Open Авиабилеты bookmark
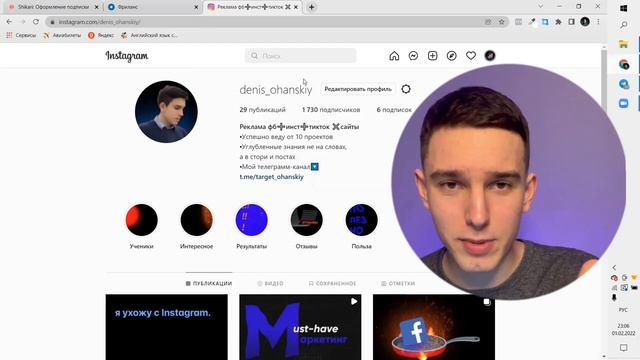This screenshot has width=640, height=360. (62, 36)
